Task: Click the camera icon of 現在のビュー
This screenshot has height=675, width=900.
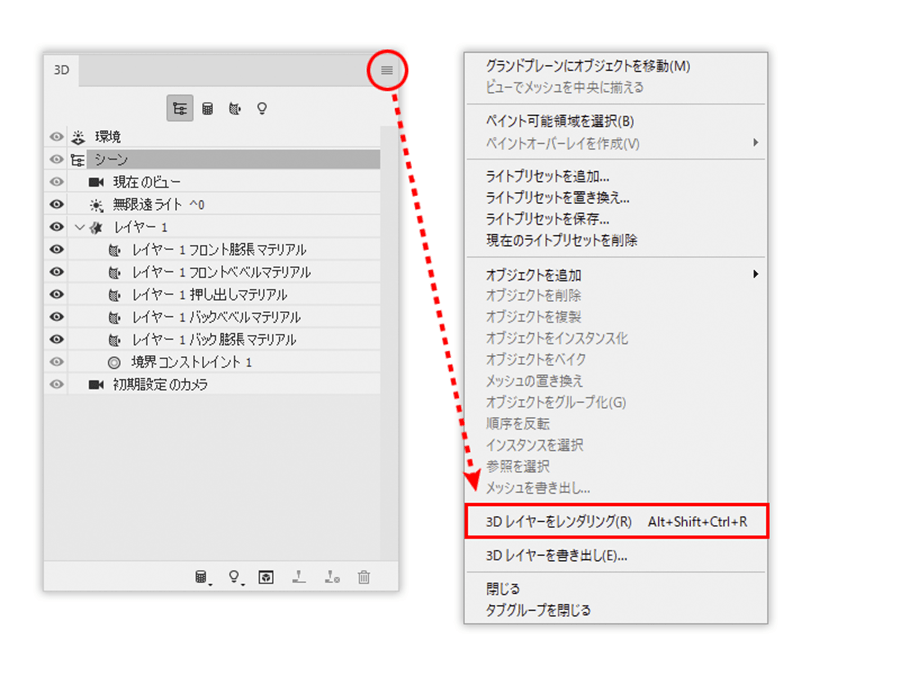Action: [96, 182]
